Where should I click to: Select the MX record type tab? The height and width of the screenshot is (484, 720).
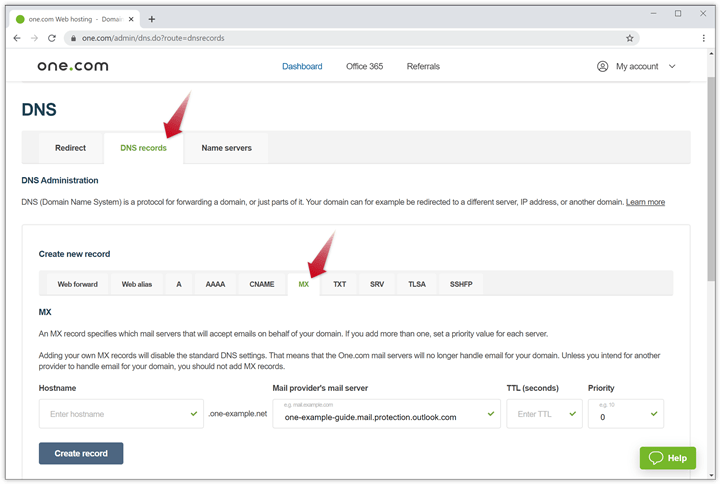[x=304, y=284]
